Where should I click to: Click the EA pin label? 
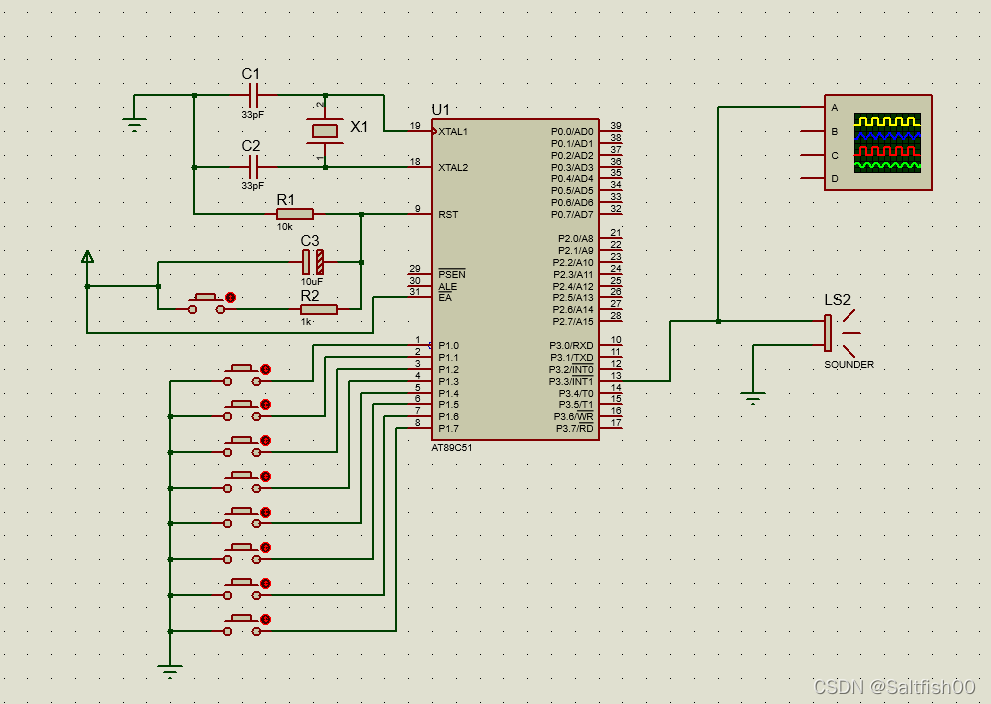pos(445,298)
